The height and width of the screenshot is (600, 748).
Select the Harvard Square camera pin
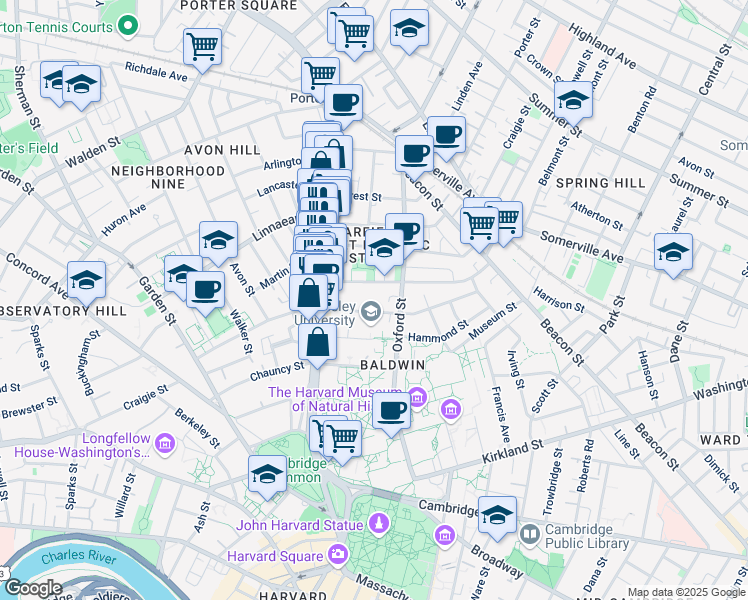pyautogui.click(x=338, y=554)
